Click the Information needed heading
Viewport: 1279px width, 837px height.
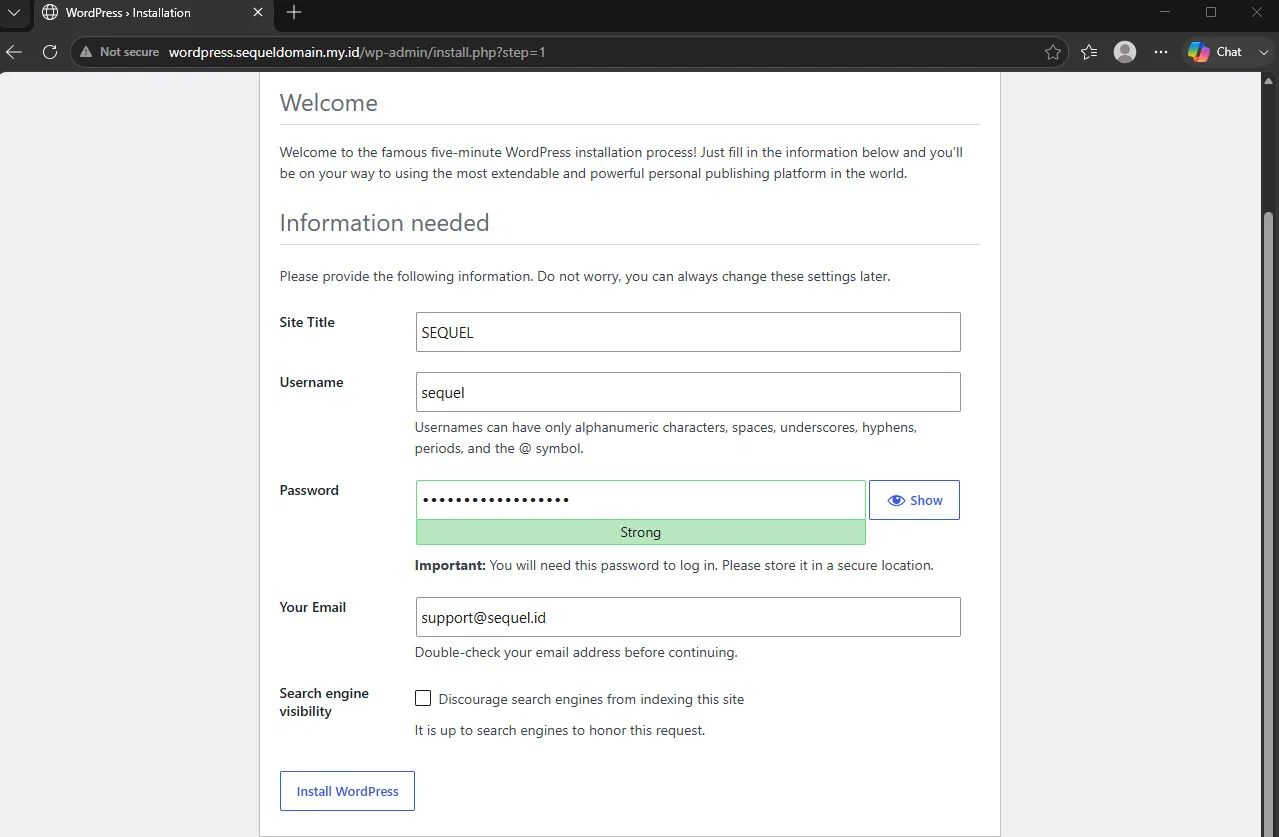point(384,223)
